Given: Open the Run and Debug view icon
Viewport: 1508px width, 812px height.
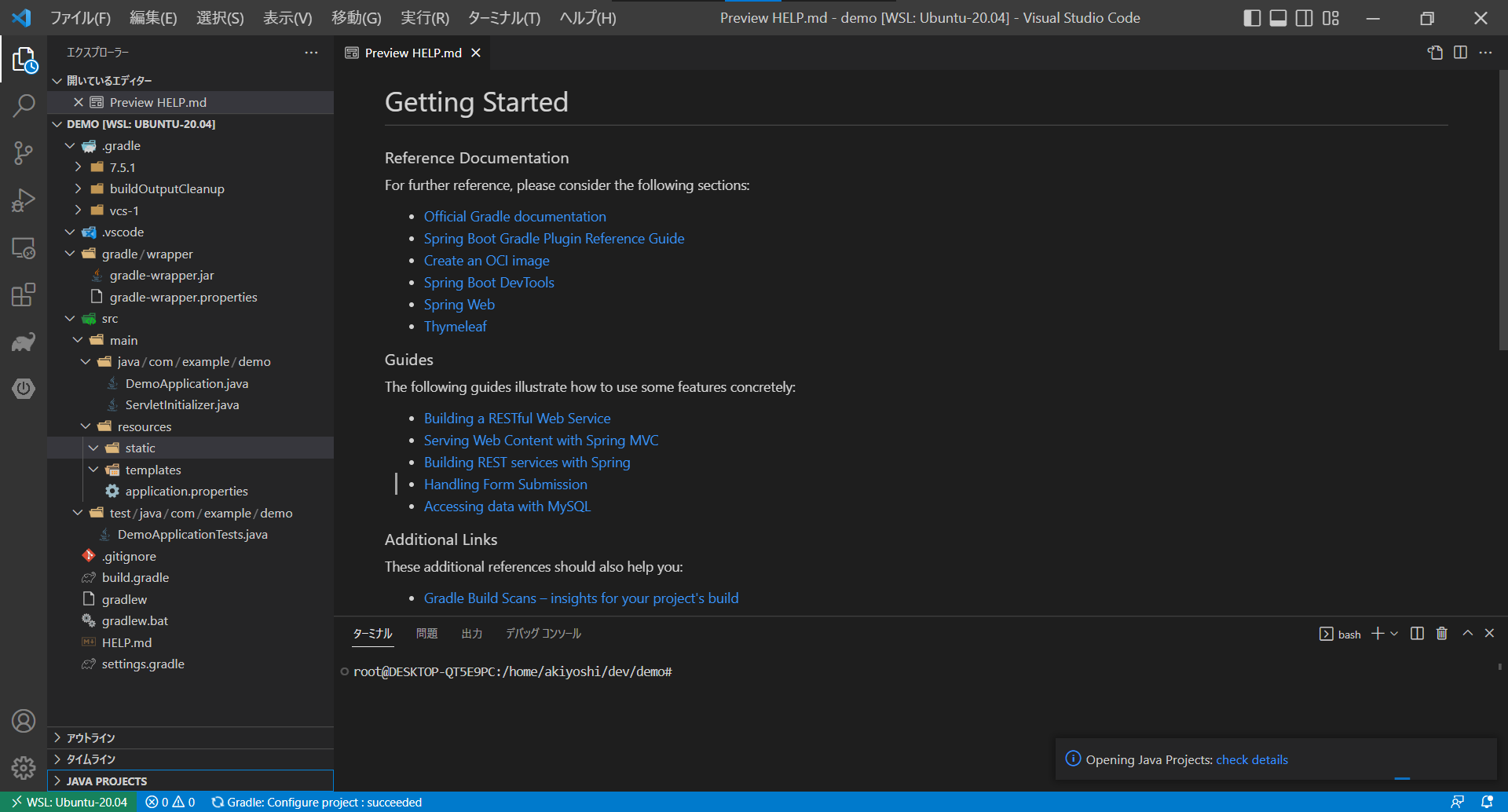Looking at the screenshot, I should [24, 200].
